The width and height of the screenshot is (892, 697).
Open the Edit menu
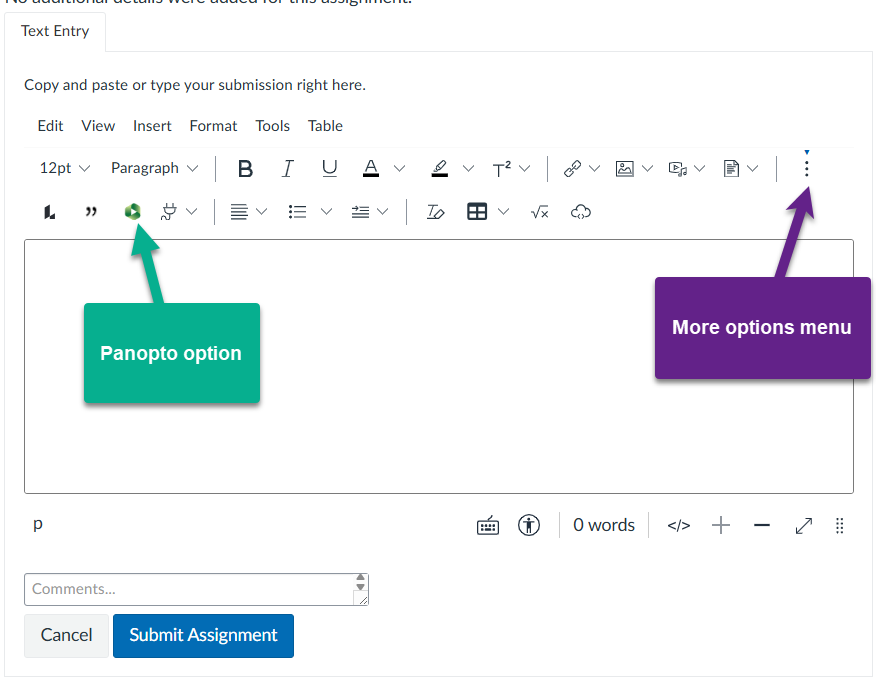coord(50,126)
